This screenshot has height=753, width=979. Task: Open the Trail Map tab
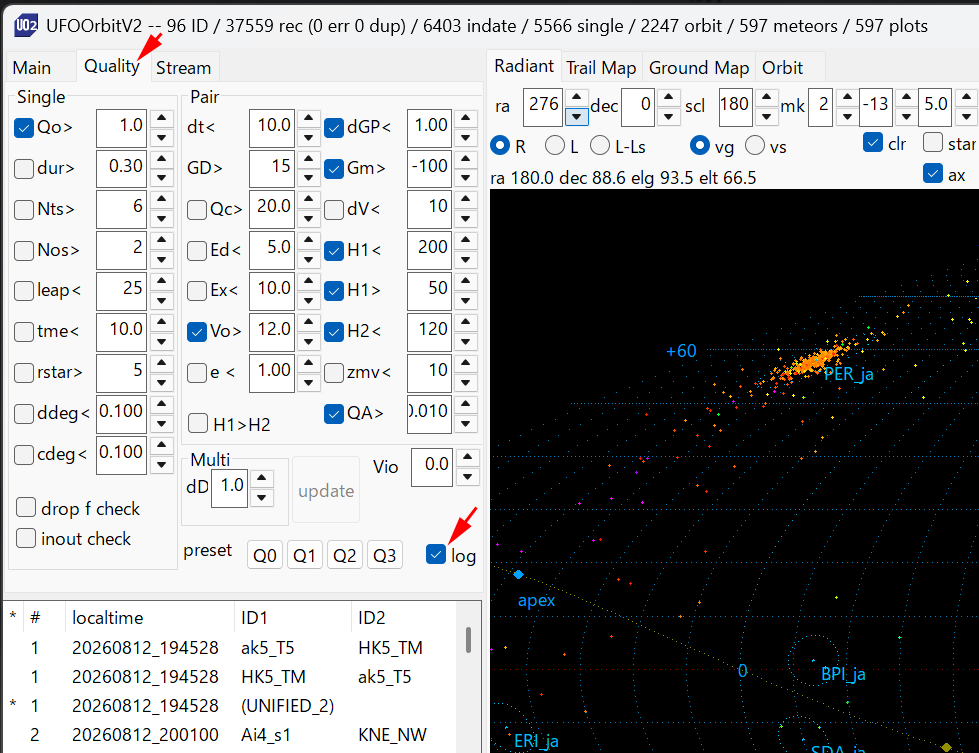pos(601,67)
